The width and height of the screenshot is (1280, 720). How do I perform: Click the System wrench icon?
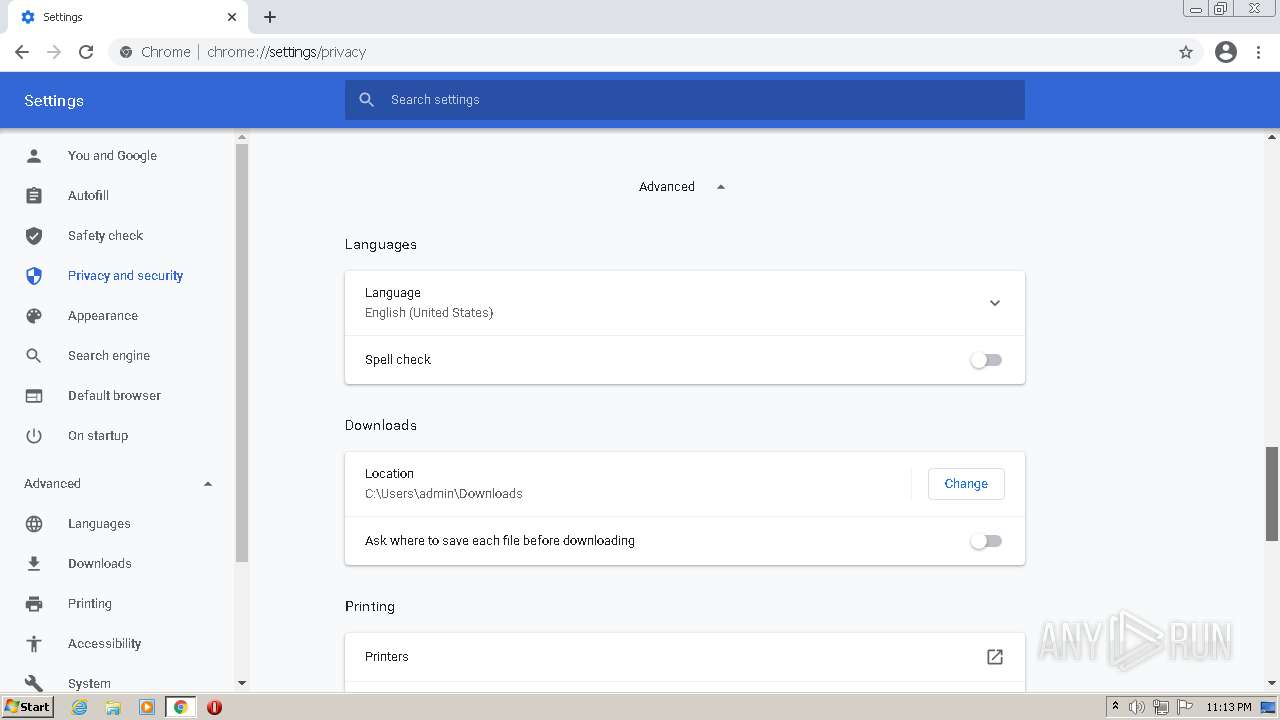tap(34, 683)
